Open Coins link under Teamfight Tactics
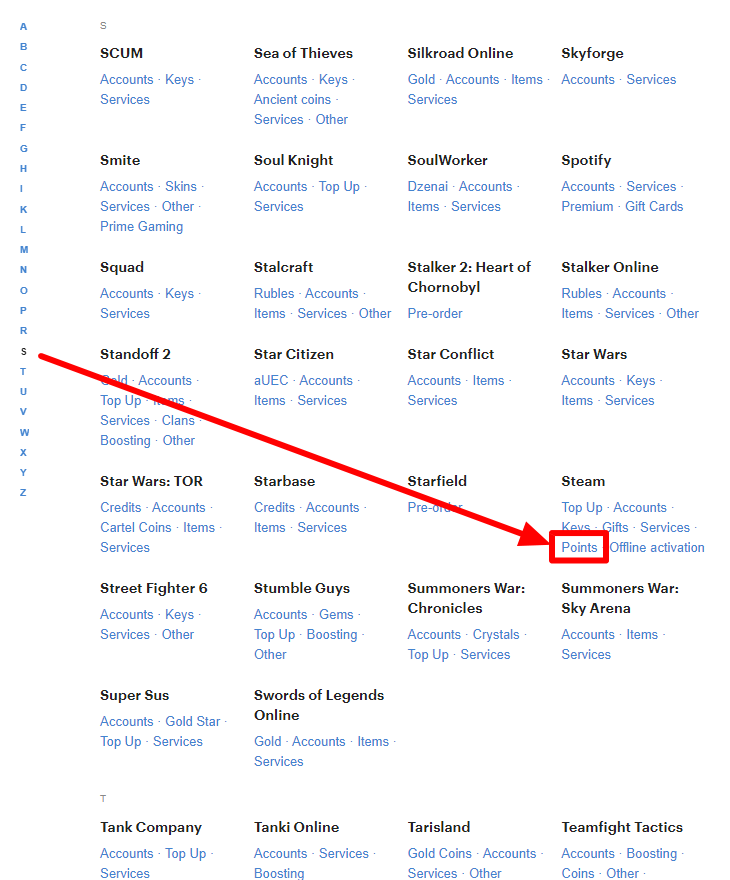The width and height of the screenshot is (730, 880). click(x=578, y=873)
